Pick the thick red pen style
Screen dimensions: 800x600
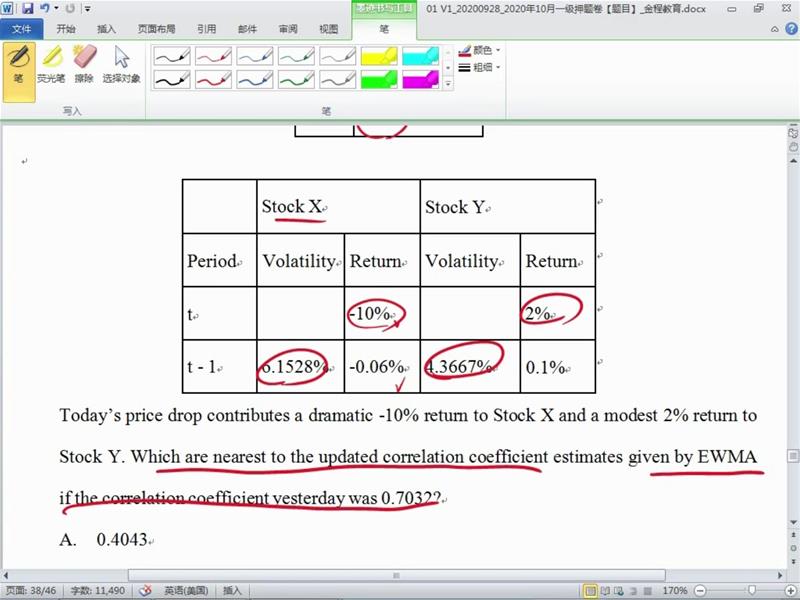[213, 79]
